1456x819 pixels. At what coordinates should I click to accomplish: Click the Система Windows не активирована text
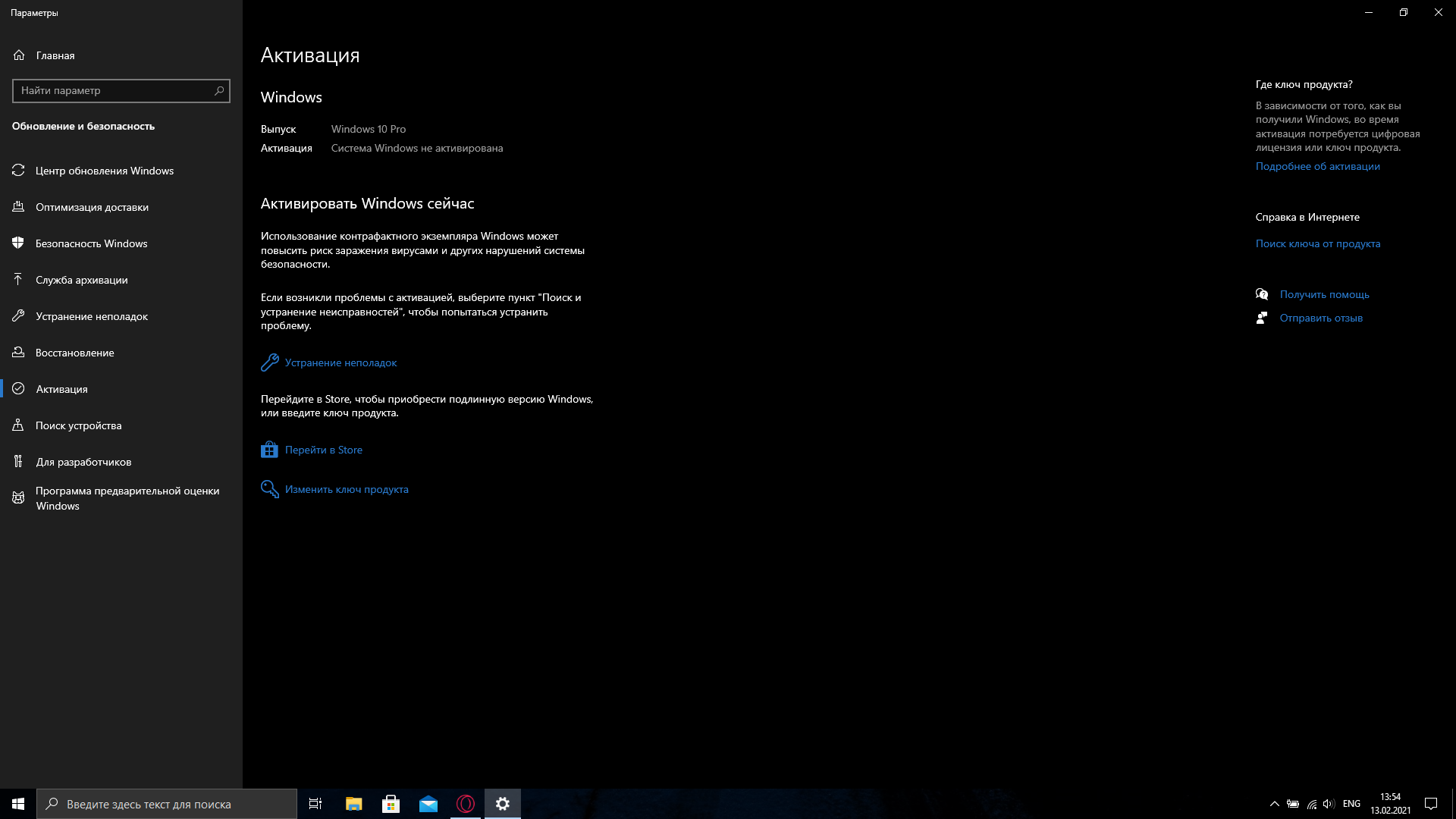(x=417, y=148)
